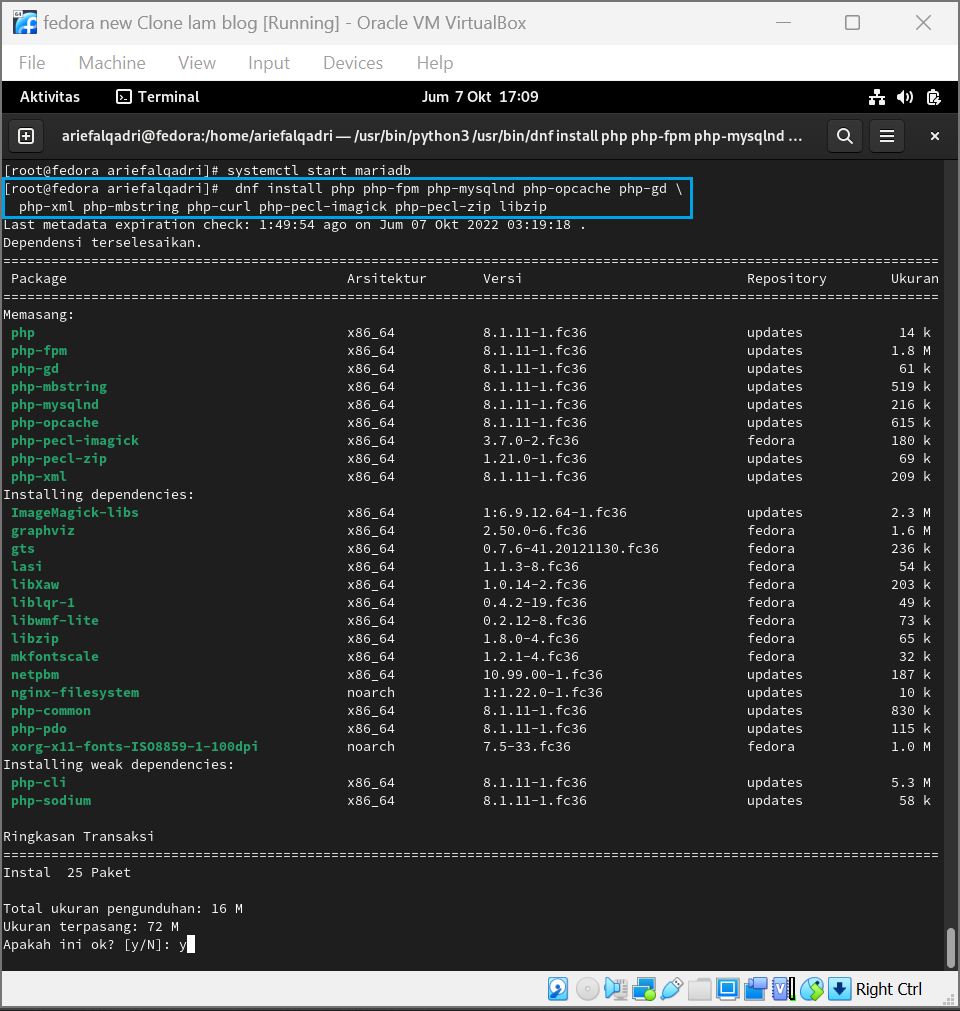This screenshot has height=1011, width=960.
Task: Close the VirtualBox window
Action: coord(923,23)
